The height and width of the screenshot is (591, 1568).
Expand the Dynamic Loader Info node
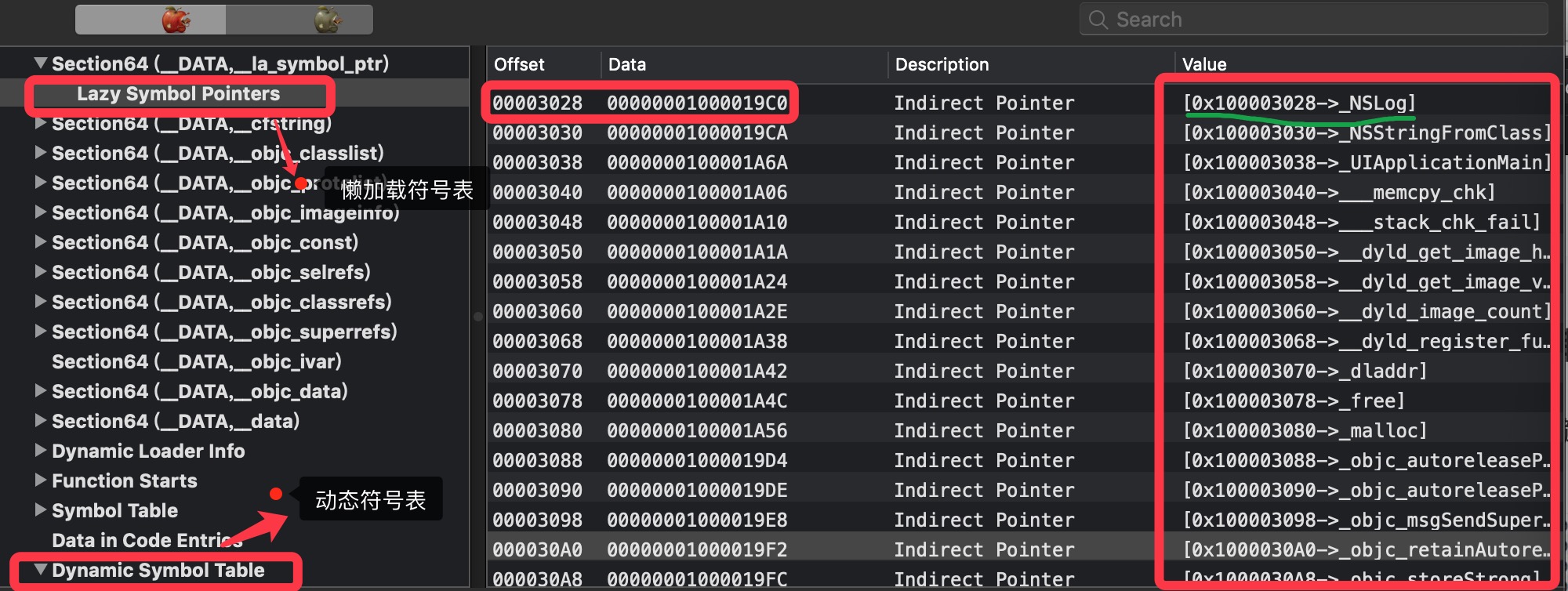(x=41, y=451)
